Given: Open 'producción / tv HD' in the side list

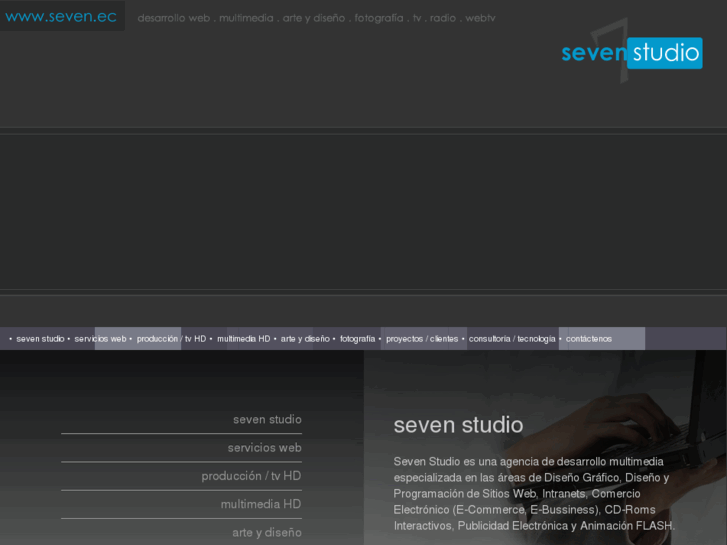Looking at the screenshot, I should (x=251, y=476).
